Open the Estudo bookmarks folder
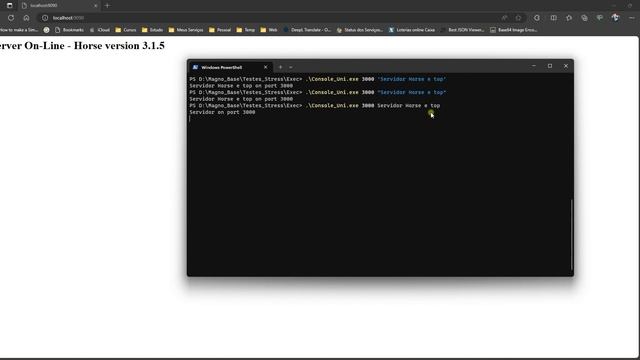640x360 pixels. tap(152, 30)
